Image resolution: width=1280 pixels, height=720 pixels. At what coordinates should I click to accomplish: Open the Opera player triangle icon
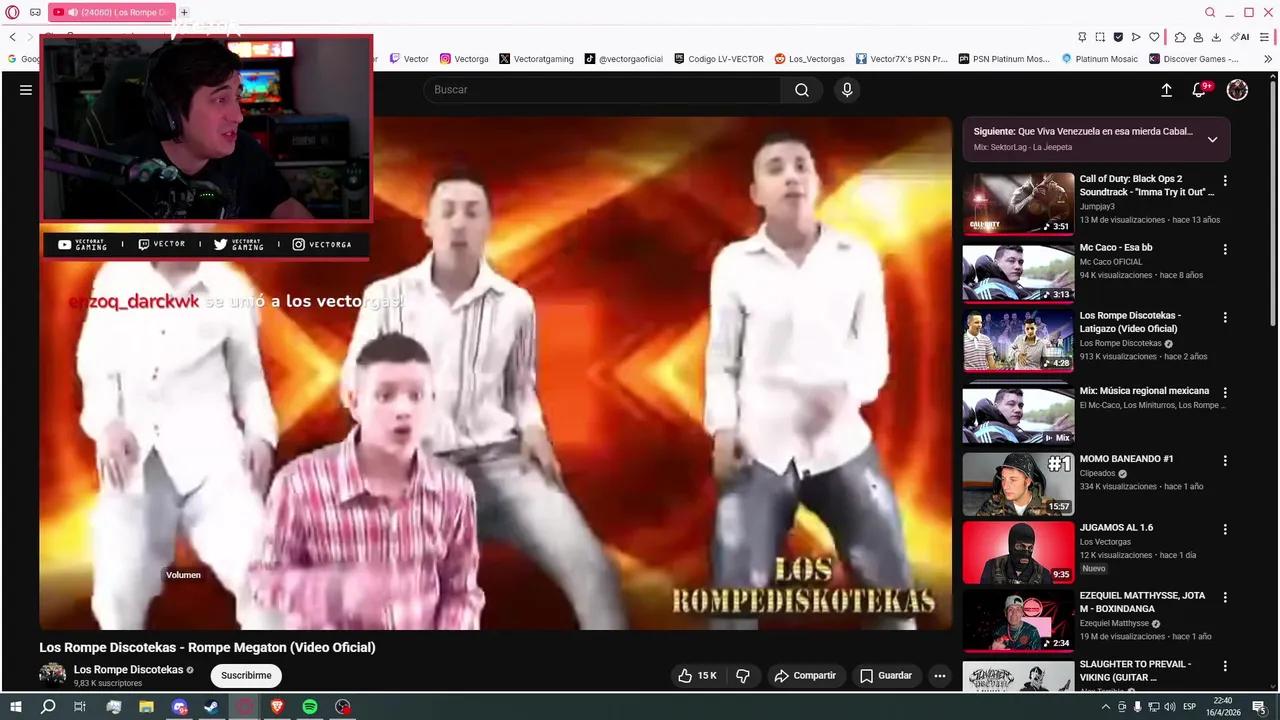pos(1136,37)
